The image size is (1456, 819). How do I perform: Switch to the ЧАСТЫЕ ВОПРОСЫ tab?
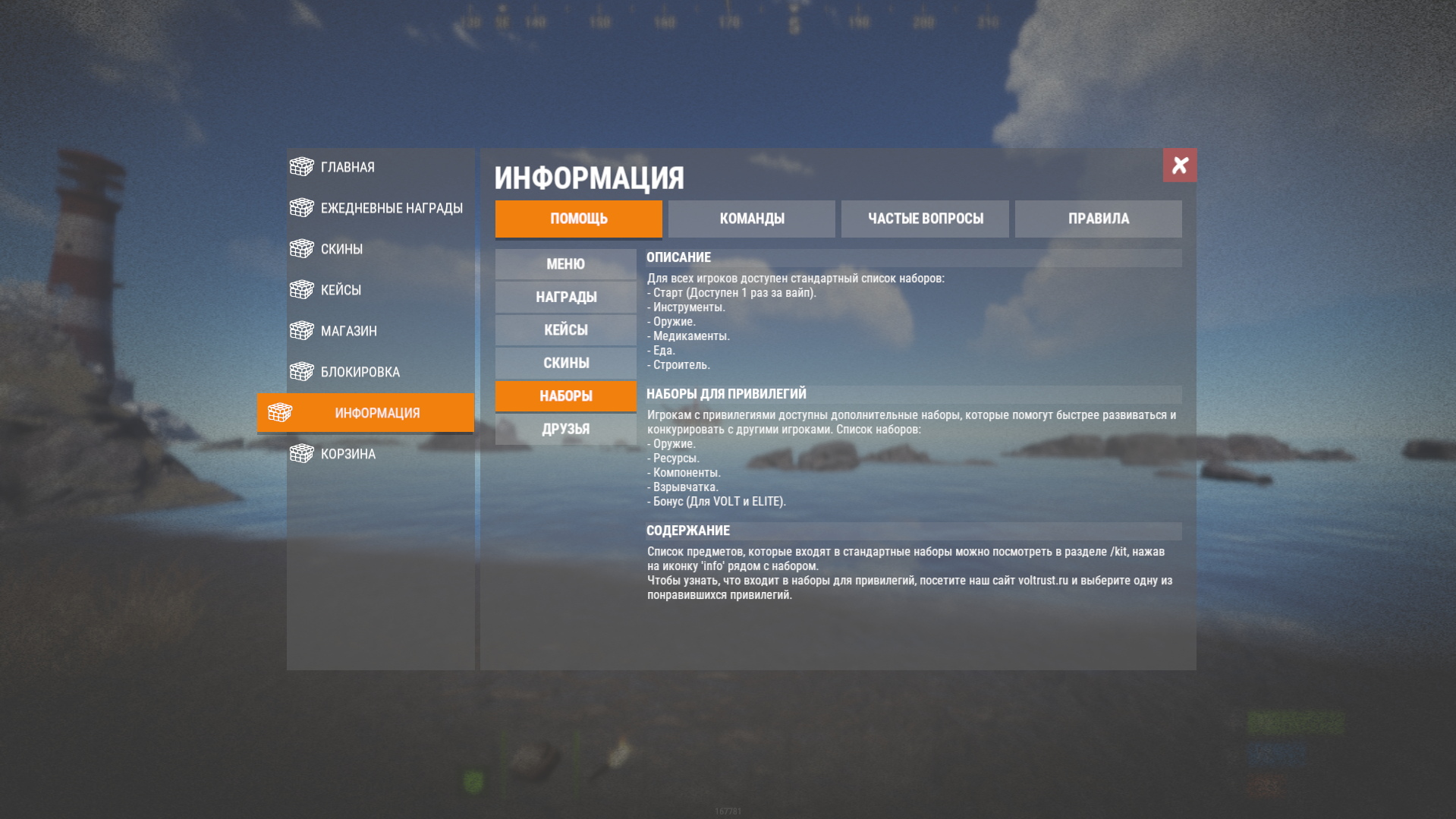pos(925,219)
